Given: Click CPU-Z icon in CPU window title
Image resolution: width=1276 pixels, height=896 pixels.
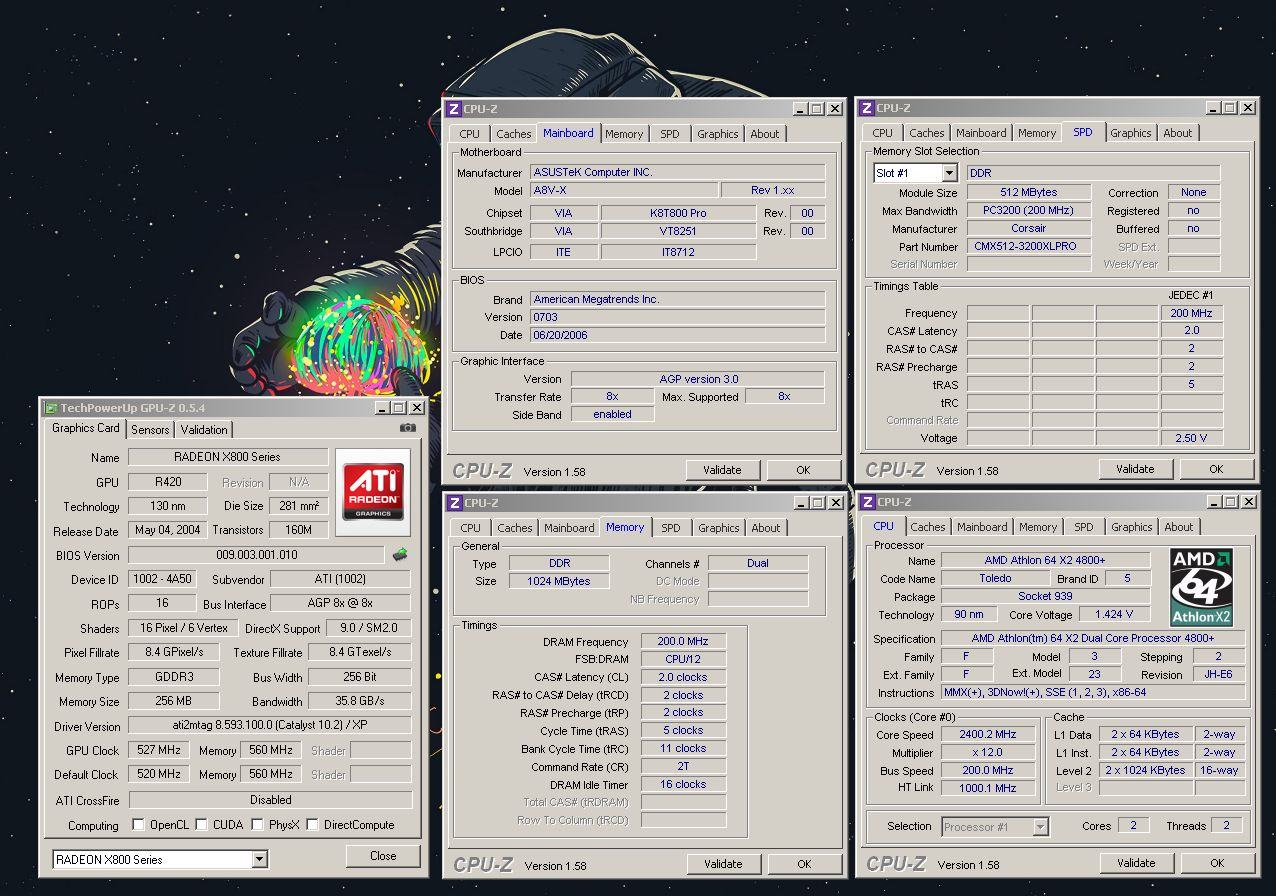Looking at the screenshot, I should [x=867, y=501].
